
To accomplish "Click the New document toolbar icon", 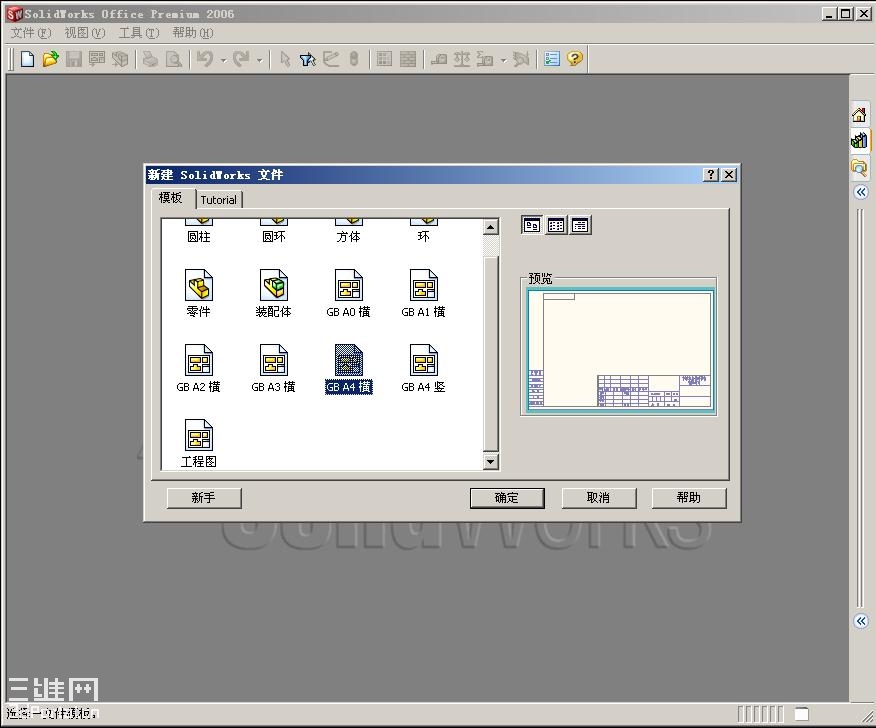I will tap(27, 59).
